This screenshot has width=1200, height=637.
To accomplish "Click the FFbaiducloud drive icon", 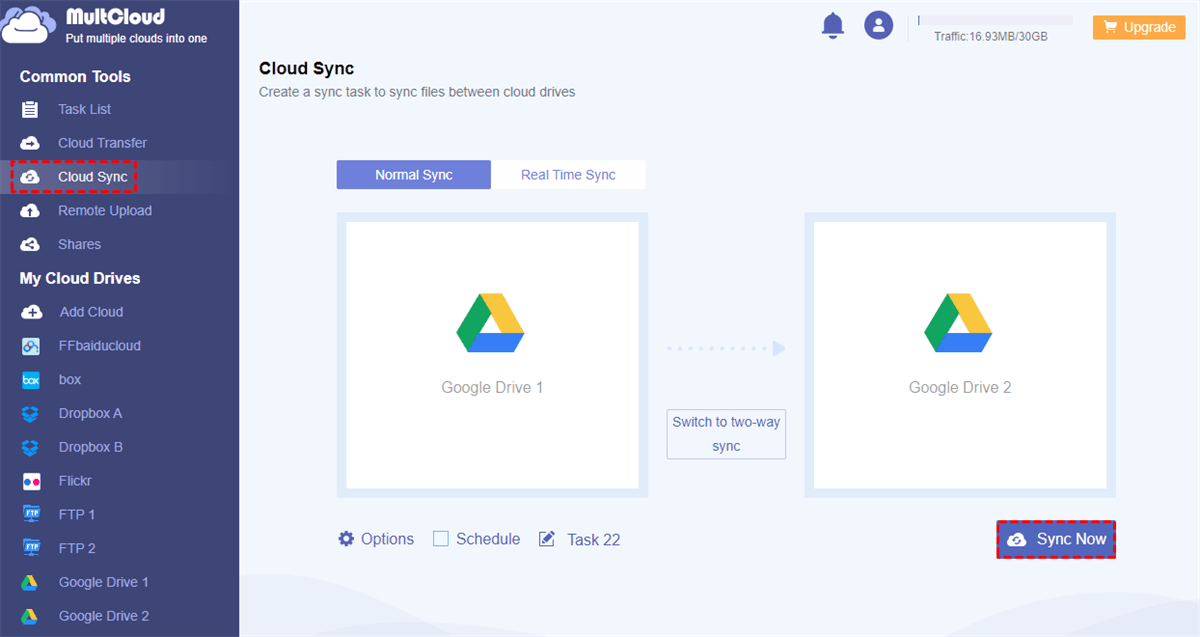I will [x=31, y=346].
